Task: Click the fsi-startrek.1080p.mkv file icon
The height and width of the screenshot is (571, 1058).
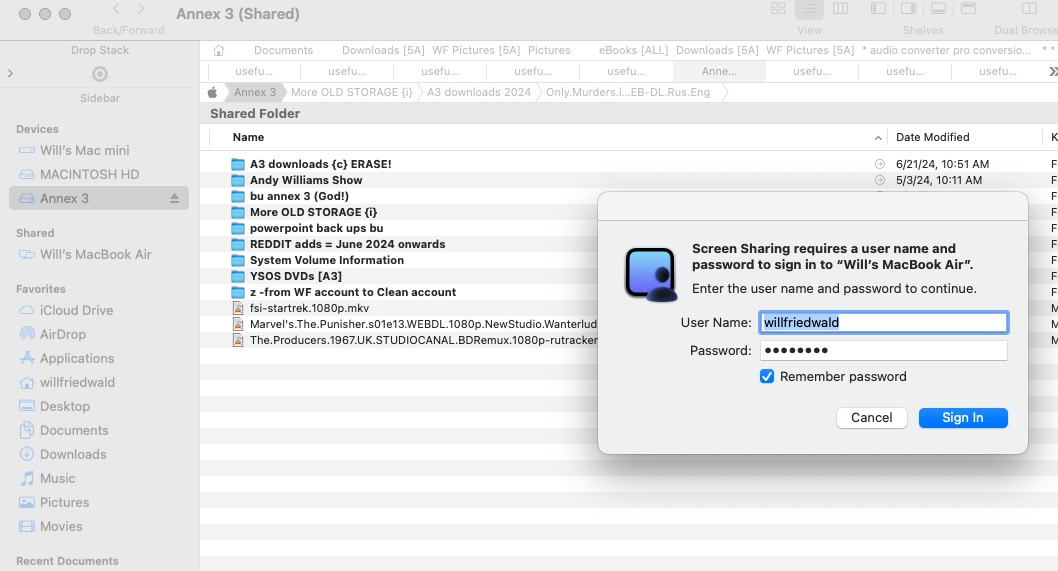Action: click(x=238, y=308)
